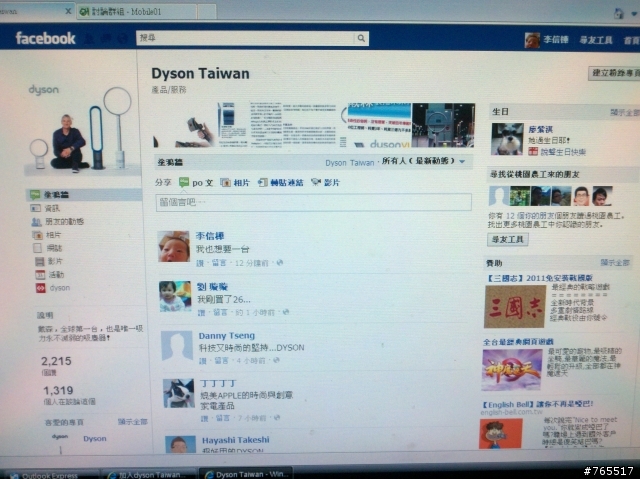
Task: Open the Dyson favorite page link
Action: click(x=95, y=439)
